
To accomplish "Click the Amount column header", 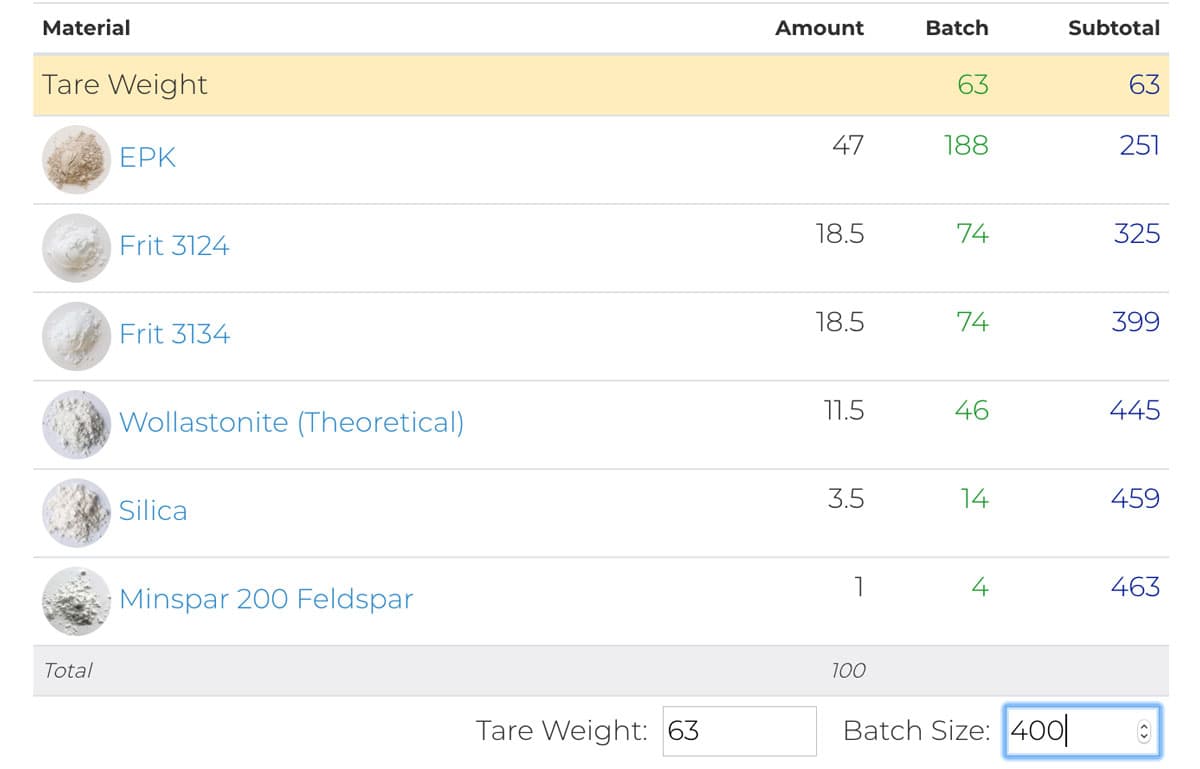I will pyautogui.click(x=819, y=28).
